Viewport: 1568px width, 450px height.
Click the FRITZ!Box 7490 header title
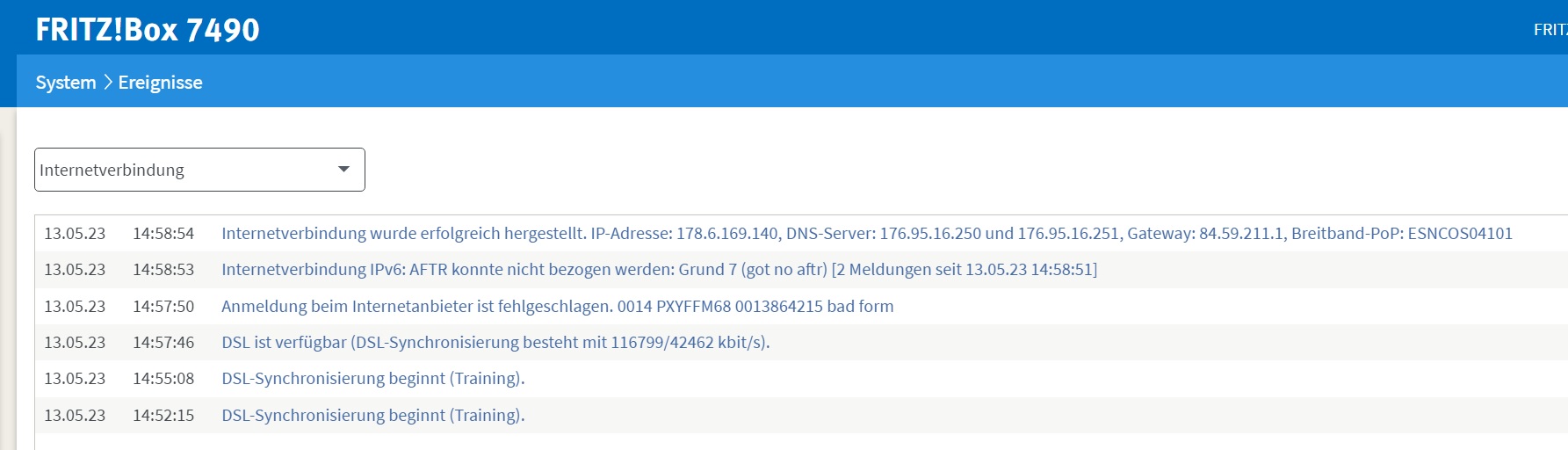point(148,30)
